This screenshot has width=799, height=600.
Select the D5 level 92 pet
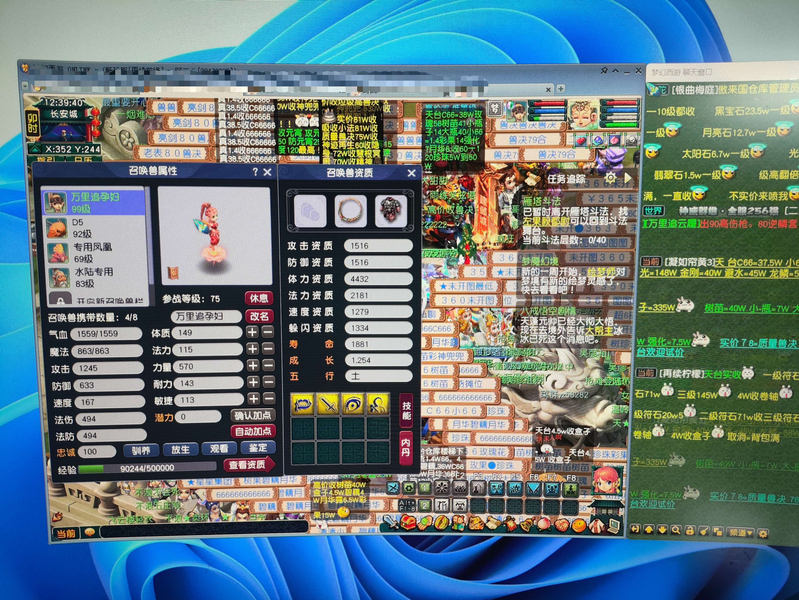pos(94,228)
